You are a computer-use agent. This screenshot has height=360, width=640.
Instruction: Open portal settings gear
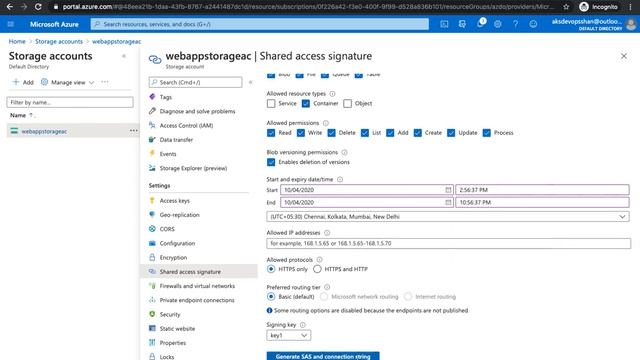tap(498, 24)
